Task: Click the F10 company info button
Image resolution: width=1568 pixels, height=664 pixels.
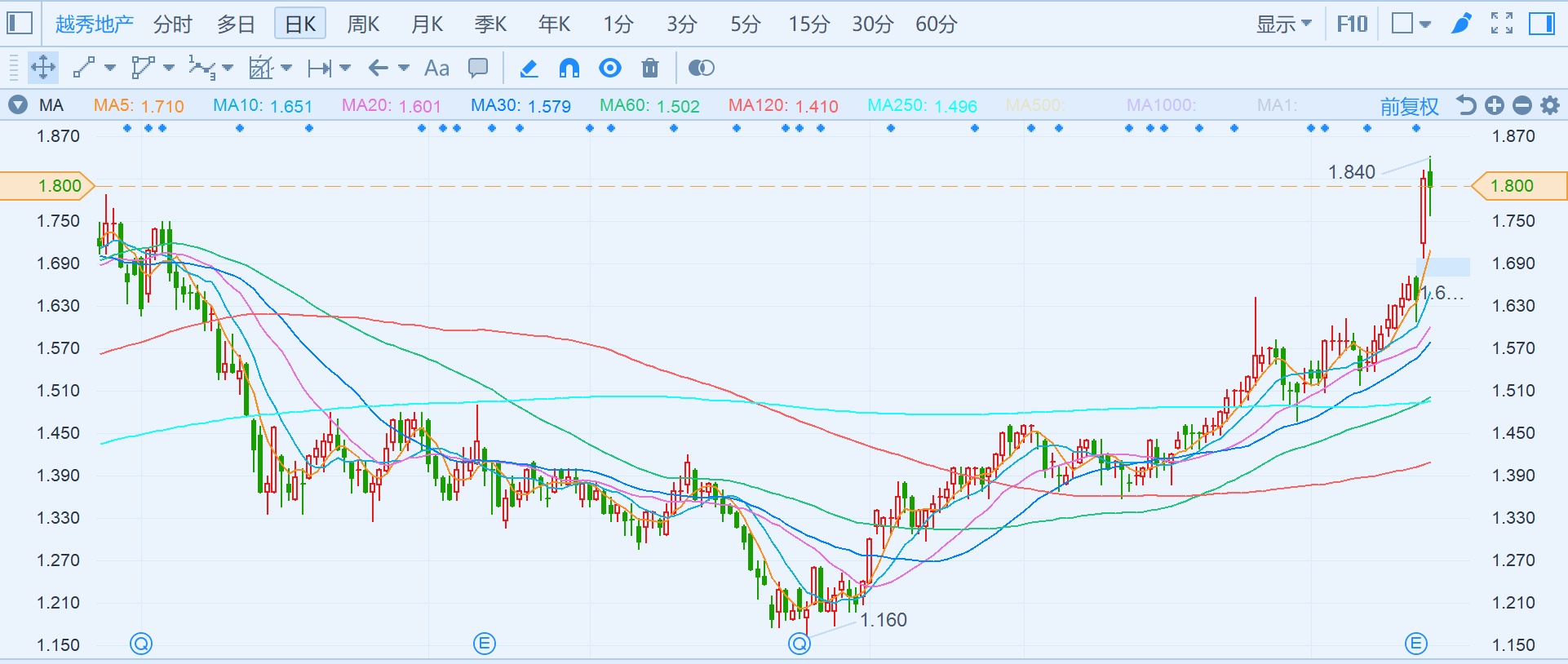Action: click(1352, 24)
